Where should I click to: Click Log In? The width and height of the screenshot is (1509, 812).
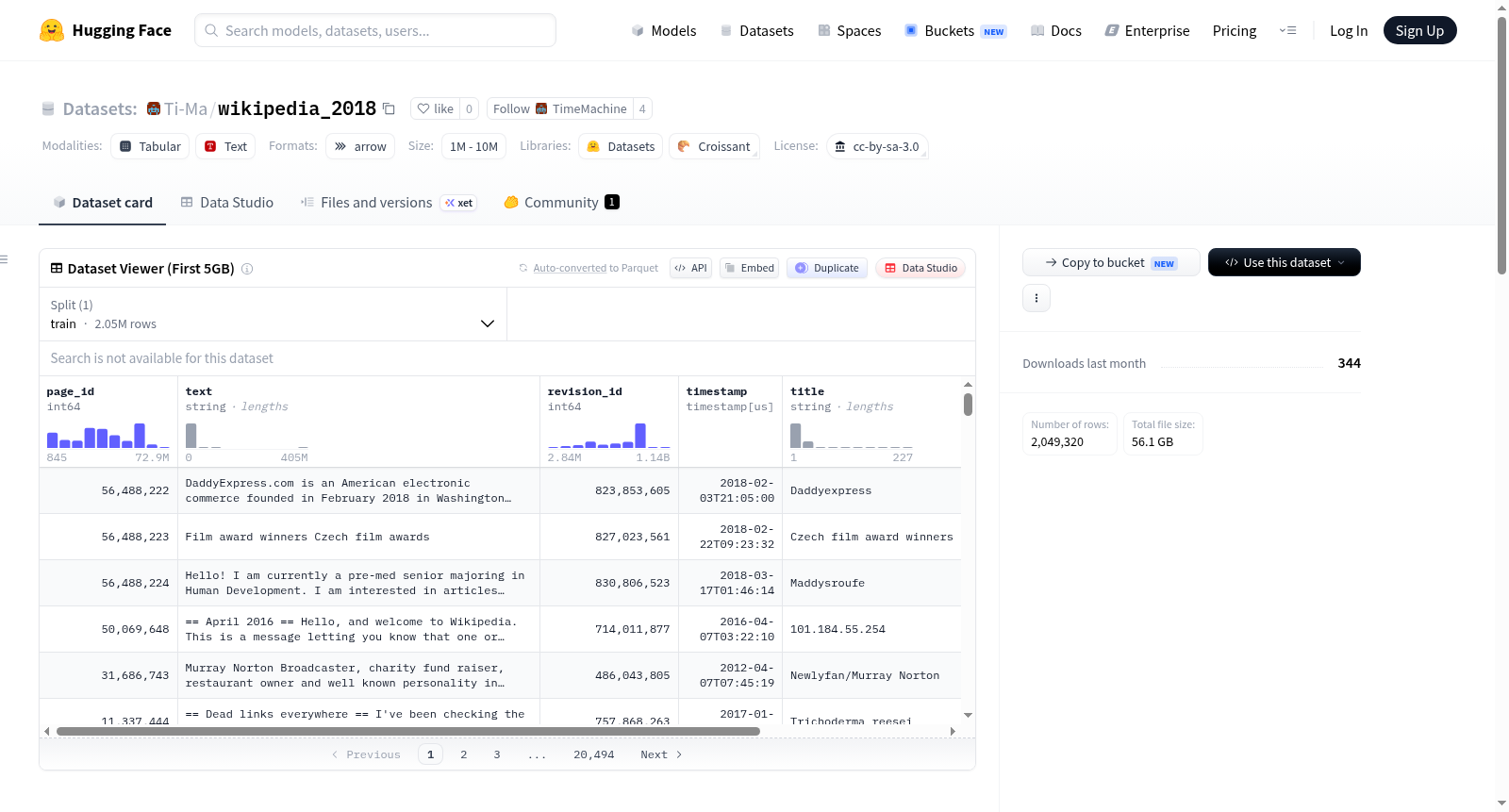point(1349,30)
